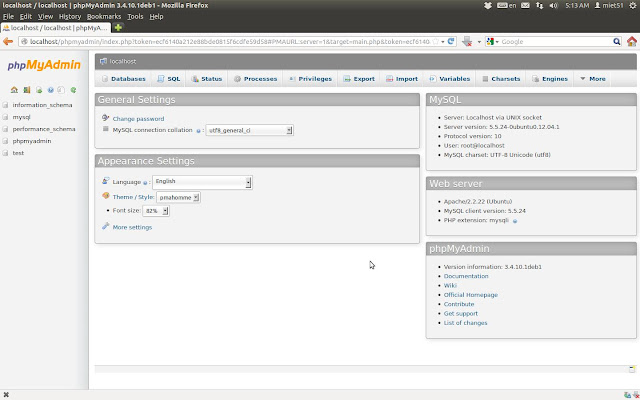The image size is (640, 400).
Task: Open phpMyAdmin documentation blue help icon
Action: pos(51,90)
